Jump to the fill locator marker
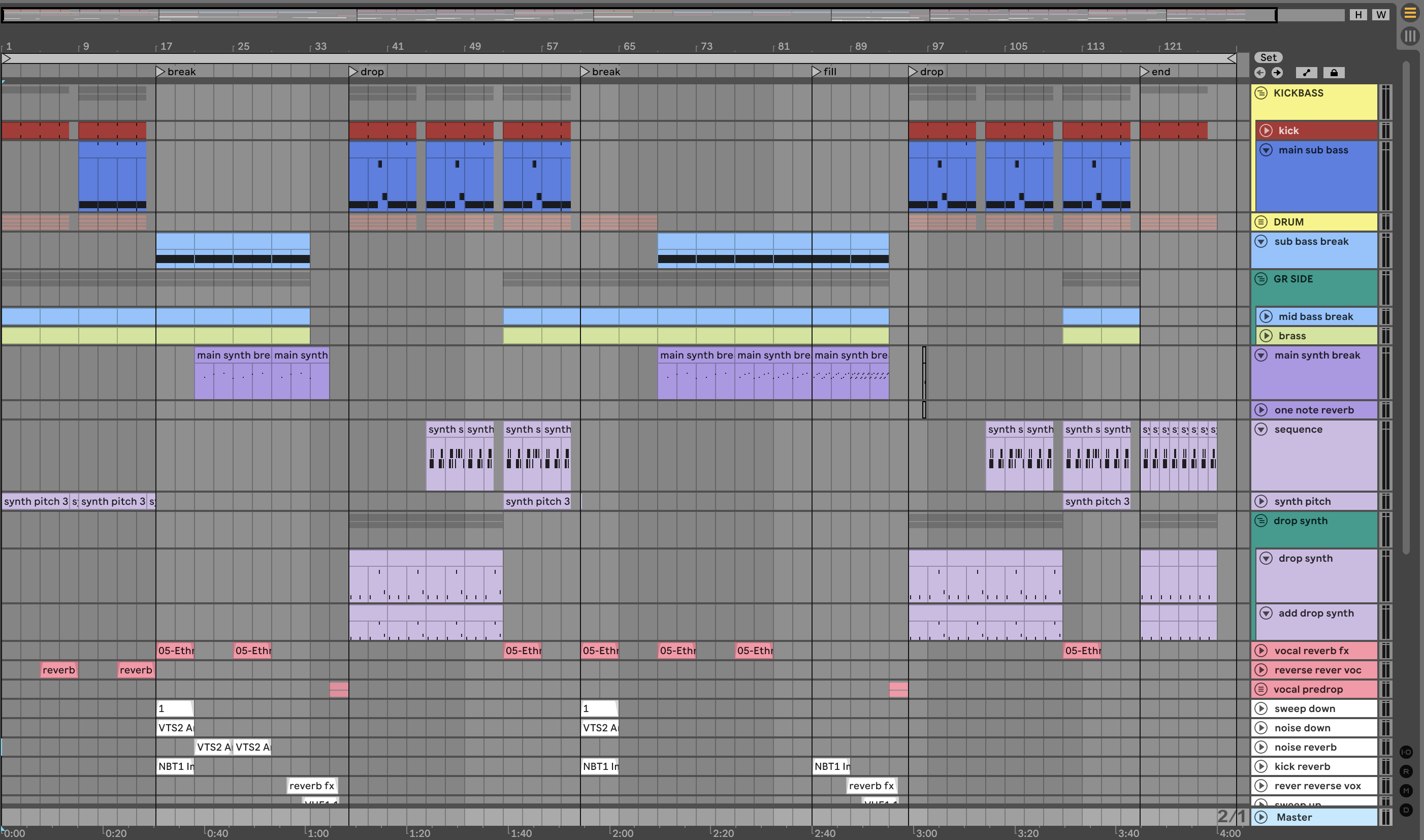Screen dimensions: 1424x840 point(817,71)
